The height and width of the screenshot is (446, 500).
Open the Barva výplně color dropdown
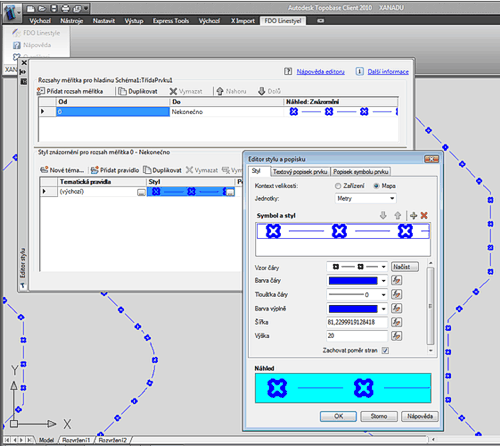(383, 309)
